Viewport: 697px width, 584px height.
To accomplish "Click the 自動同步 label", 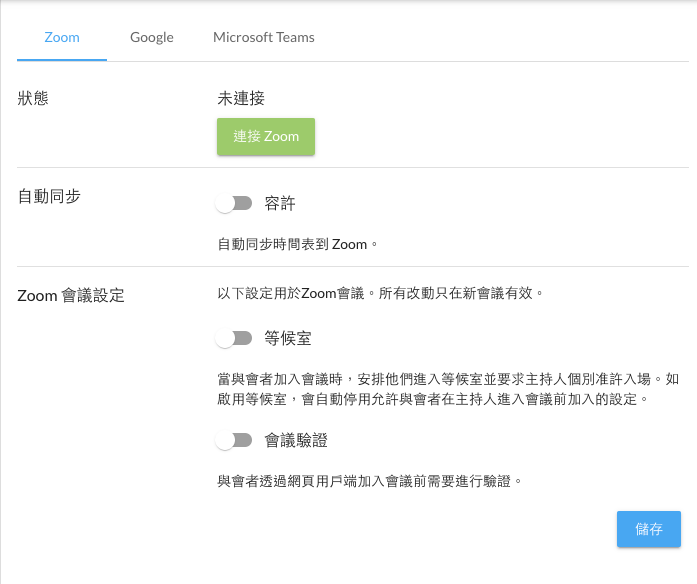I will point(49,196).
